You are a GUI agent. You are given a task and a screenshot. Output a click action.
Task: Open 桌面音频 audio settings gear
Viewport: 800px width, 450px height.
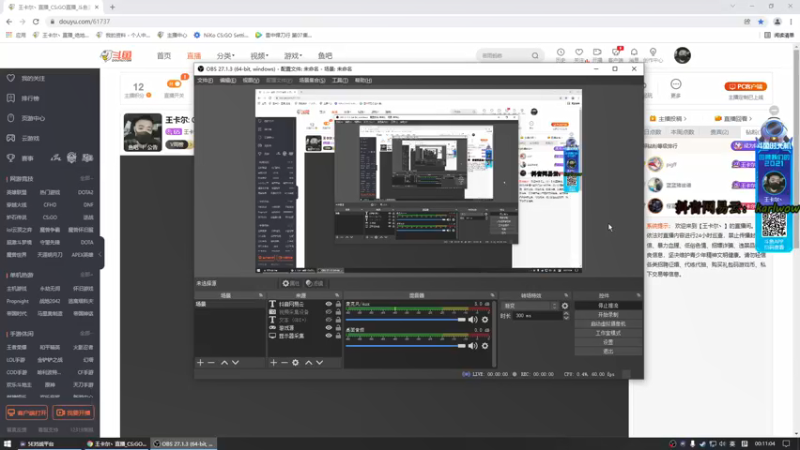485,345
